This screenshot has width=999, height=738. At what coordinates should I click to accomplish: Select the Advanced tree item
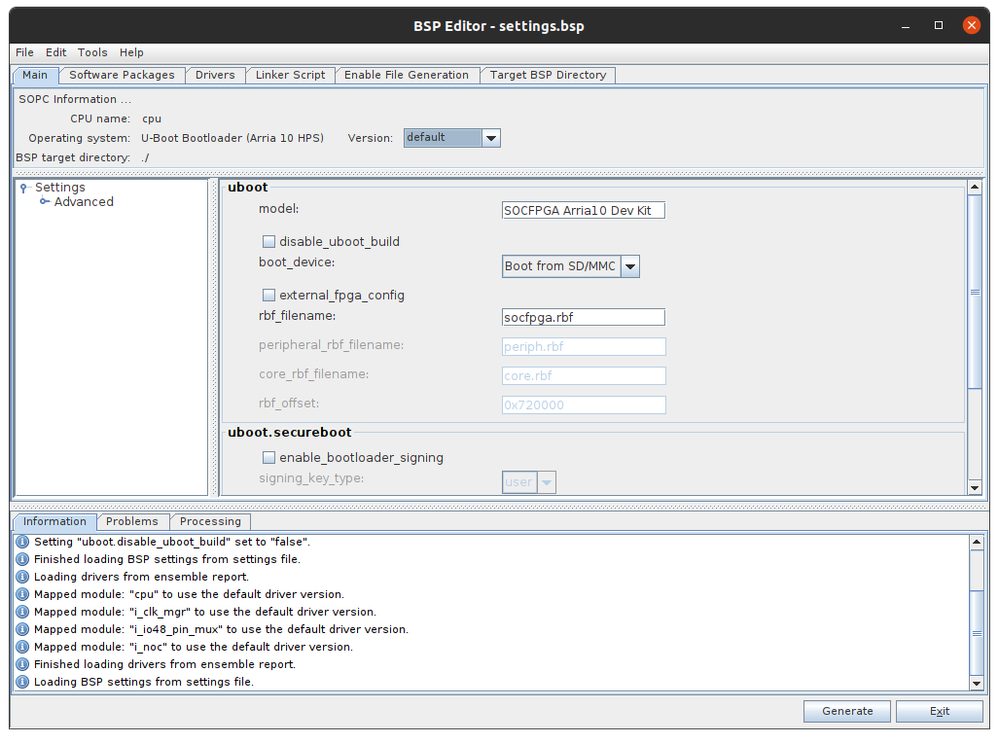coord(83,201)
